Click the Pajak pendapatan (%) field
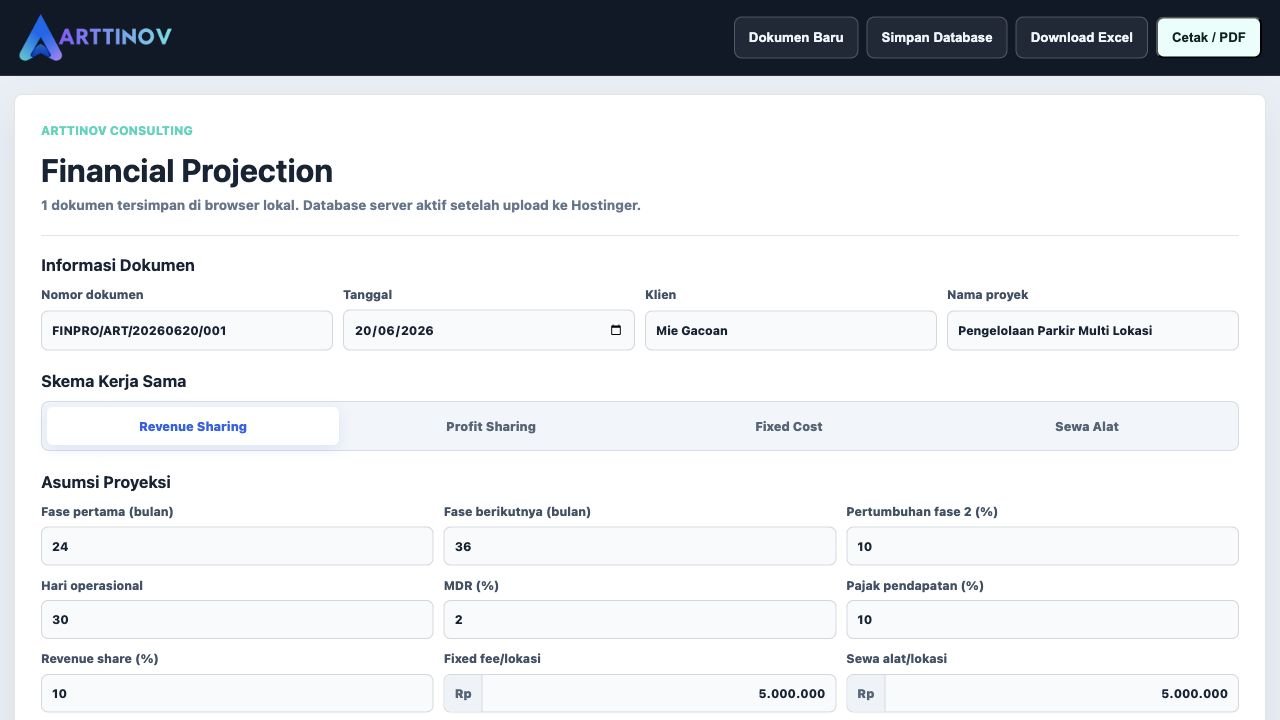The width and height of the screenshot is (1280, 720). coord(1042,619)
